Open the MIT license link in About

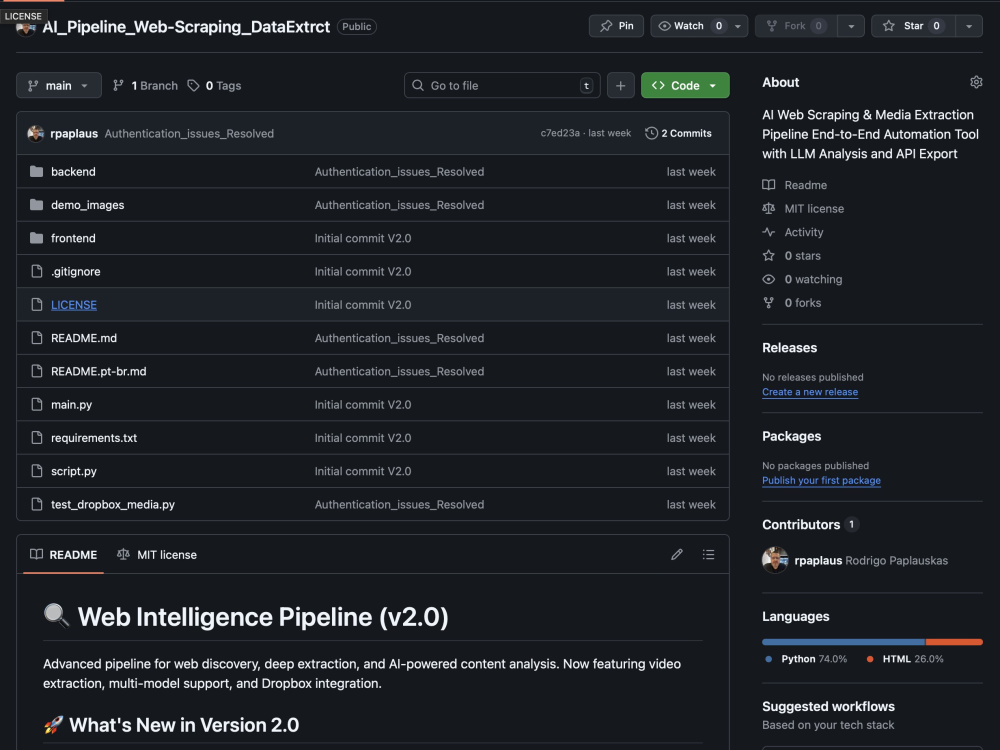click(x=803, y=209)
